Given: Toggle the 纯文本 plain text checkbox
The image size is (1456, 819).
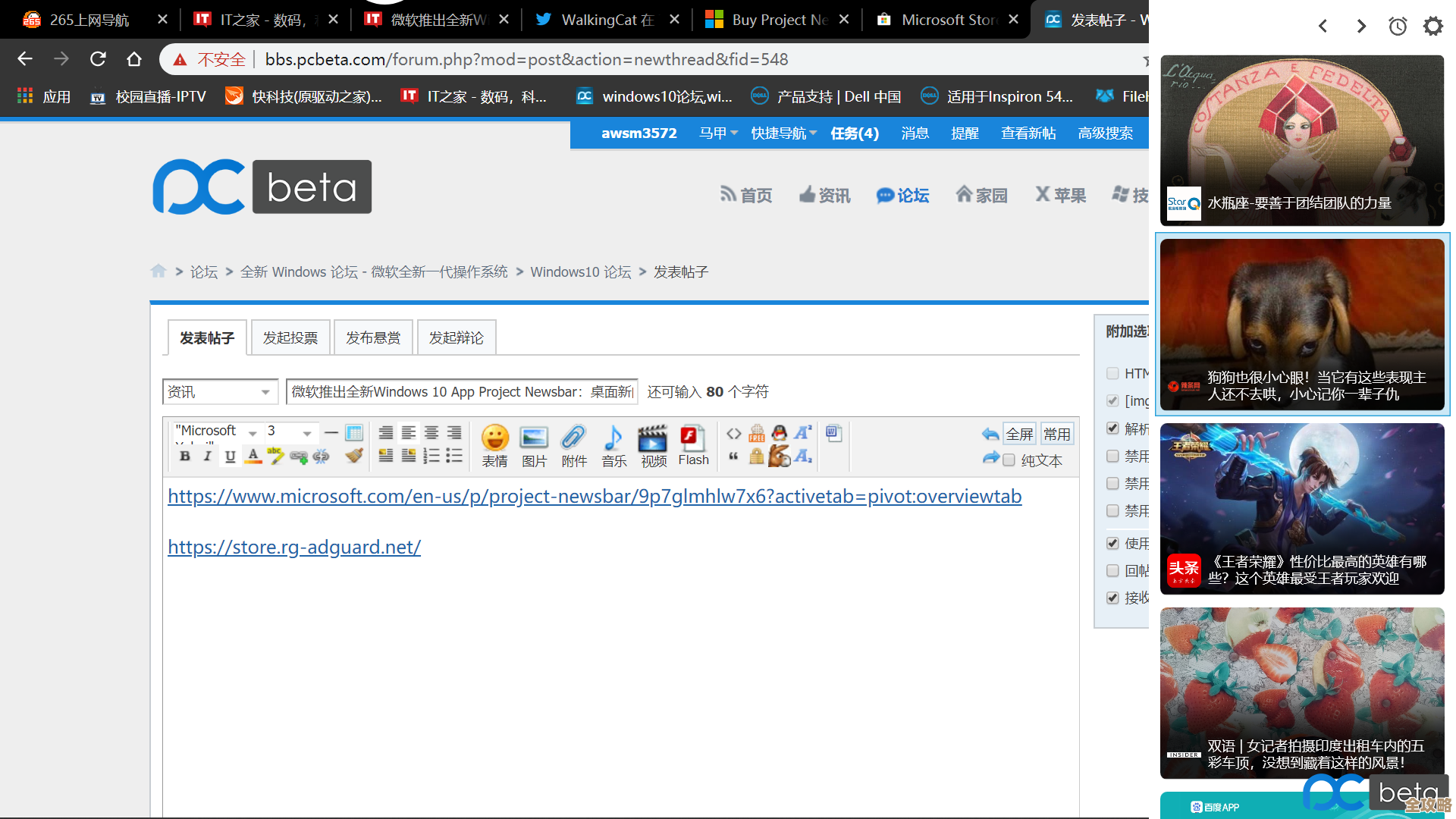Looking at the screenshot, I should pyautogui.click(x=1009, y=460).
